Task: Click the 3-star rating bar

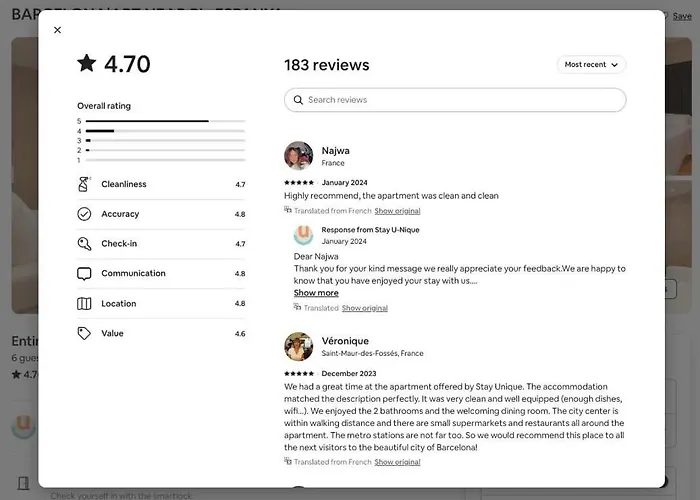Action: tap(165, 141)
